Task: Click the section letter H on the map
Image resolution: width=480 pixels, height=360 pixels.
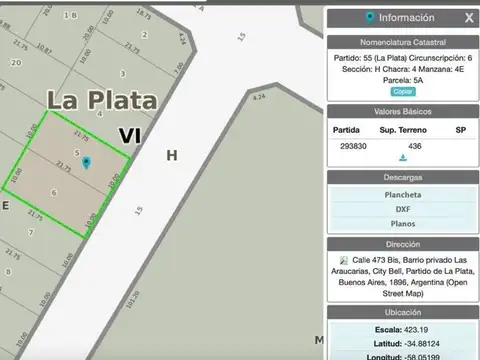Action: (x=172, y=155)
